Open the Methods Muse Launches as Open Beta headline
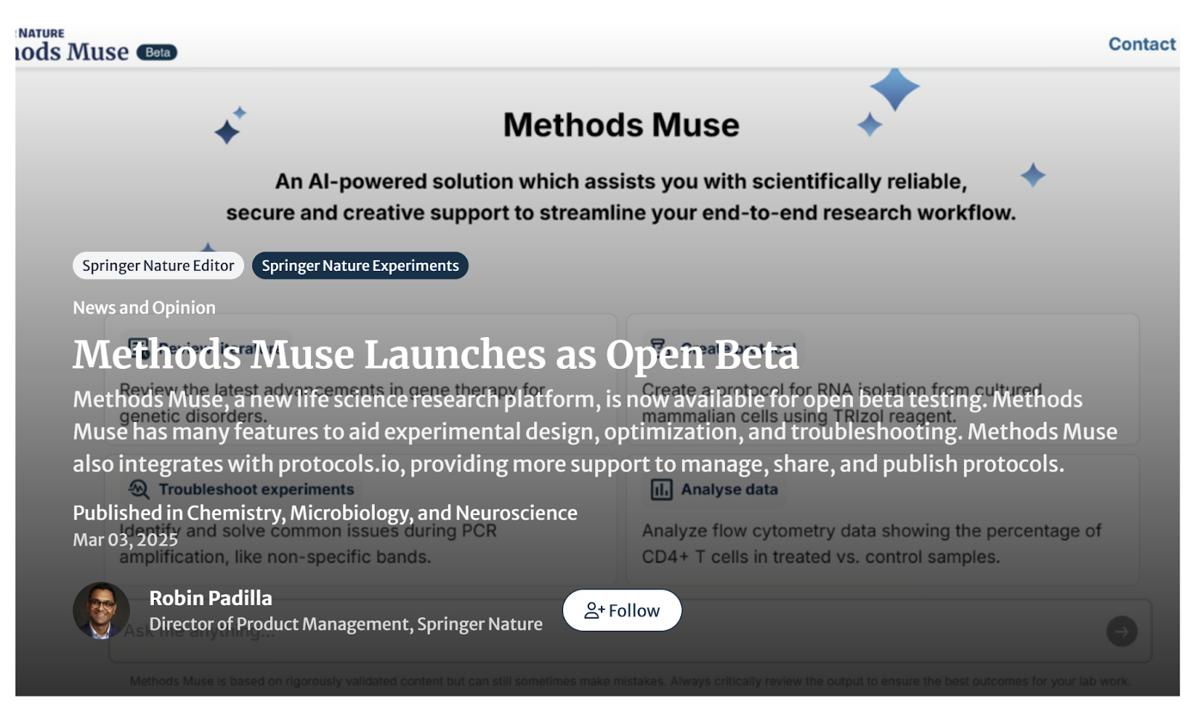The width and height of the screenshot is (1190, 706). tap(436, 355)
